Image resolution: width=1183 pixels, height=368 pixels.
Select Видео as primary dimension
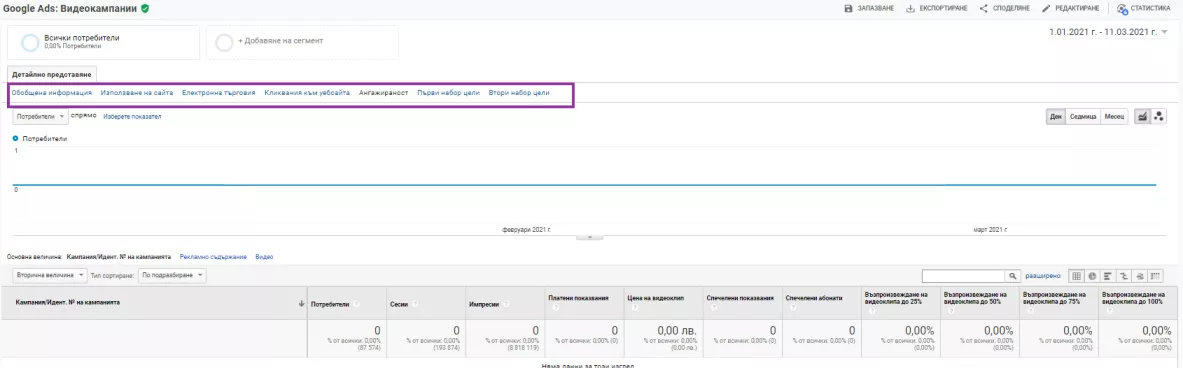[x=264, y=257]
